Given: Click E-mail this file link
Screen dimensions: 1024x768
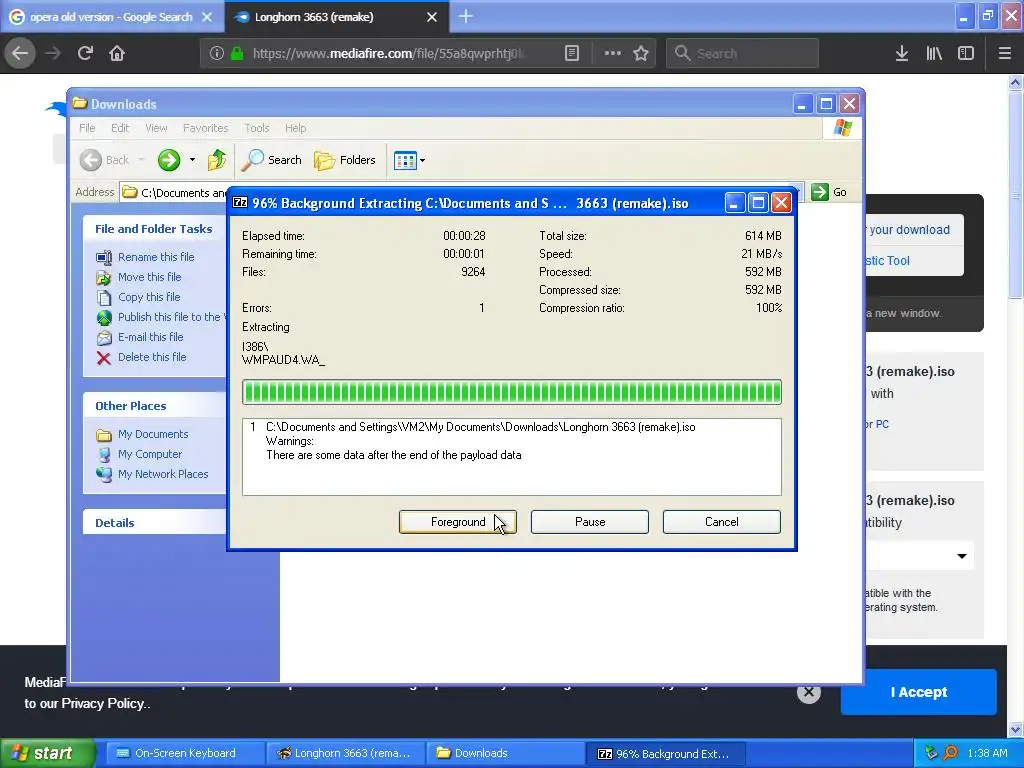Looking at the screenshot, I should (x=150, y=337).
